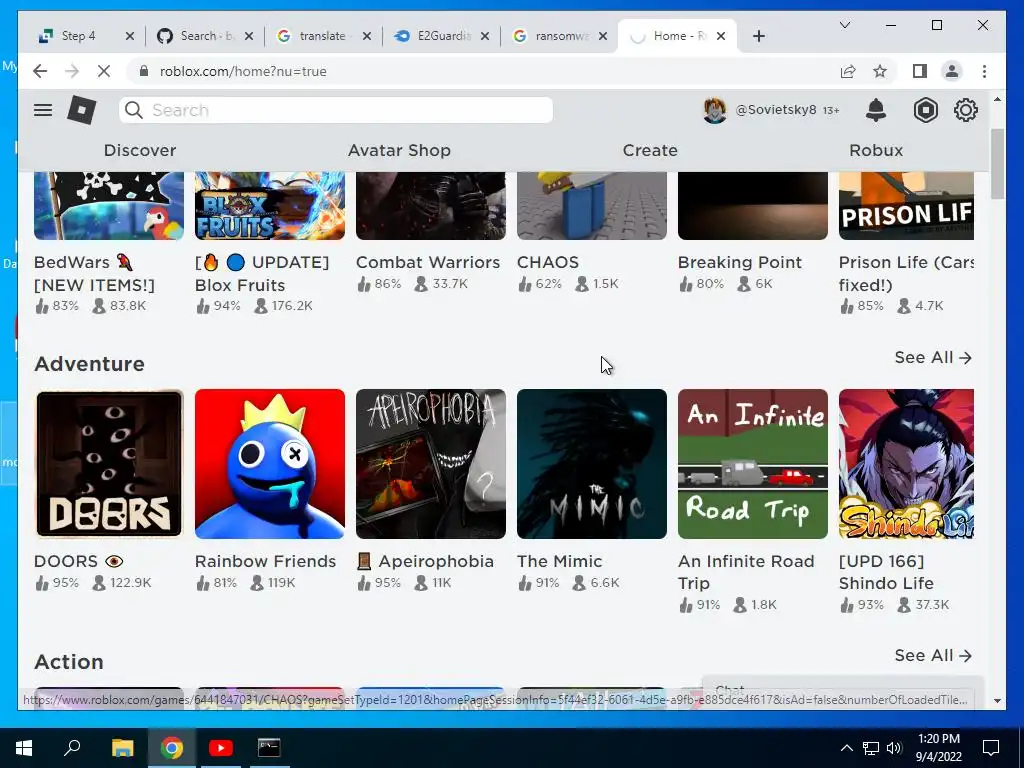The image size is (1024, 768).
Task: Open the Robux hexagon icon in header
Action: click(925, 110)
